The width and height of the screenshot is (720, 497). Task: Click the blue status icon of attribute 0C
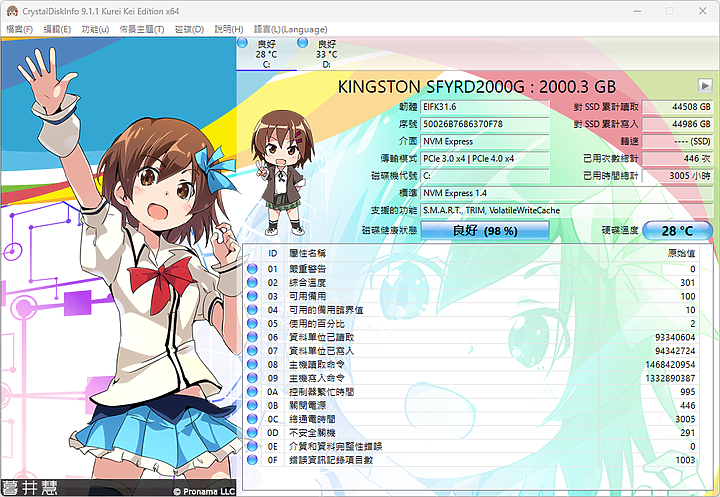(252, 419)
